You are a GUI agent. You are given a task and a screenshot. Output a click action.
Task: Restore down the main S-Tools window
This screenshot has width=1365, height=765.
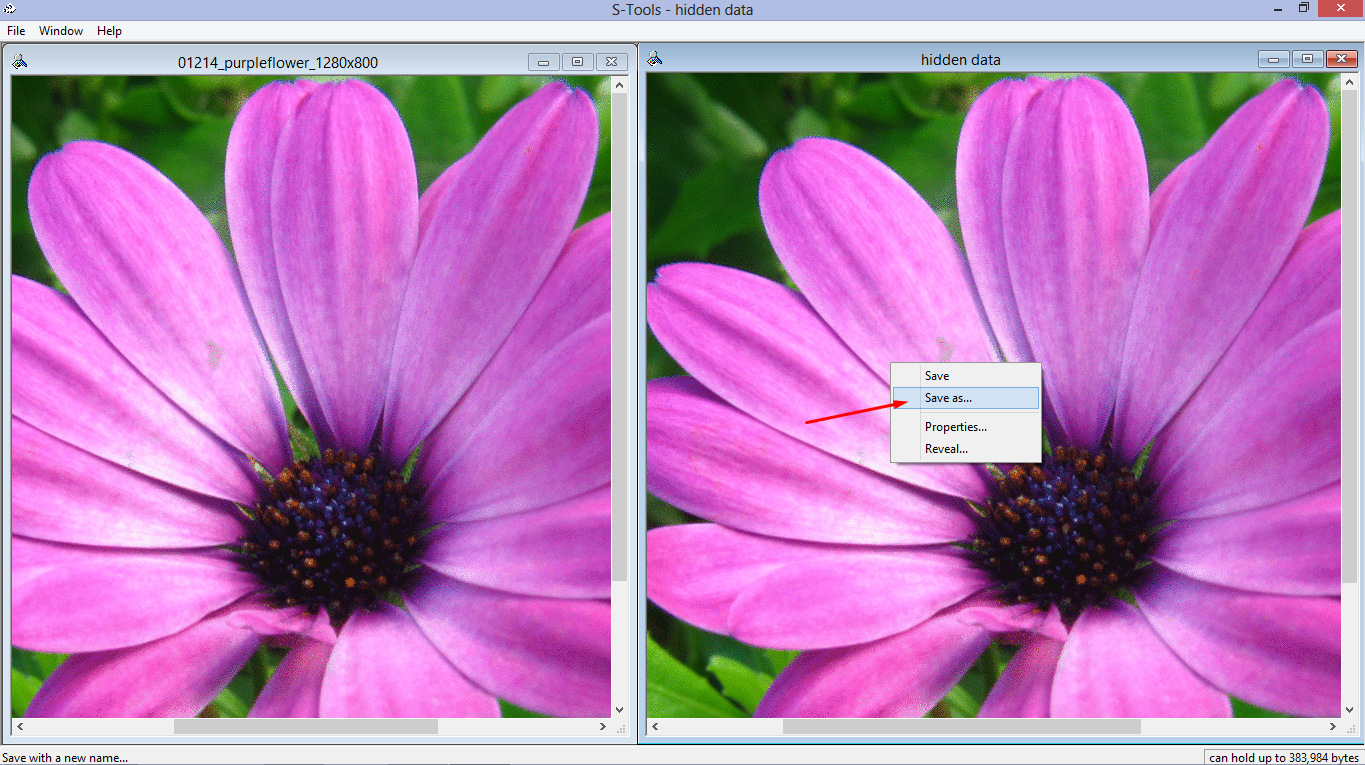tap(1304, 8)
